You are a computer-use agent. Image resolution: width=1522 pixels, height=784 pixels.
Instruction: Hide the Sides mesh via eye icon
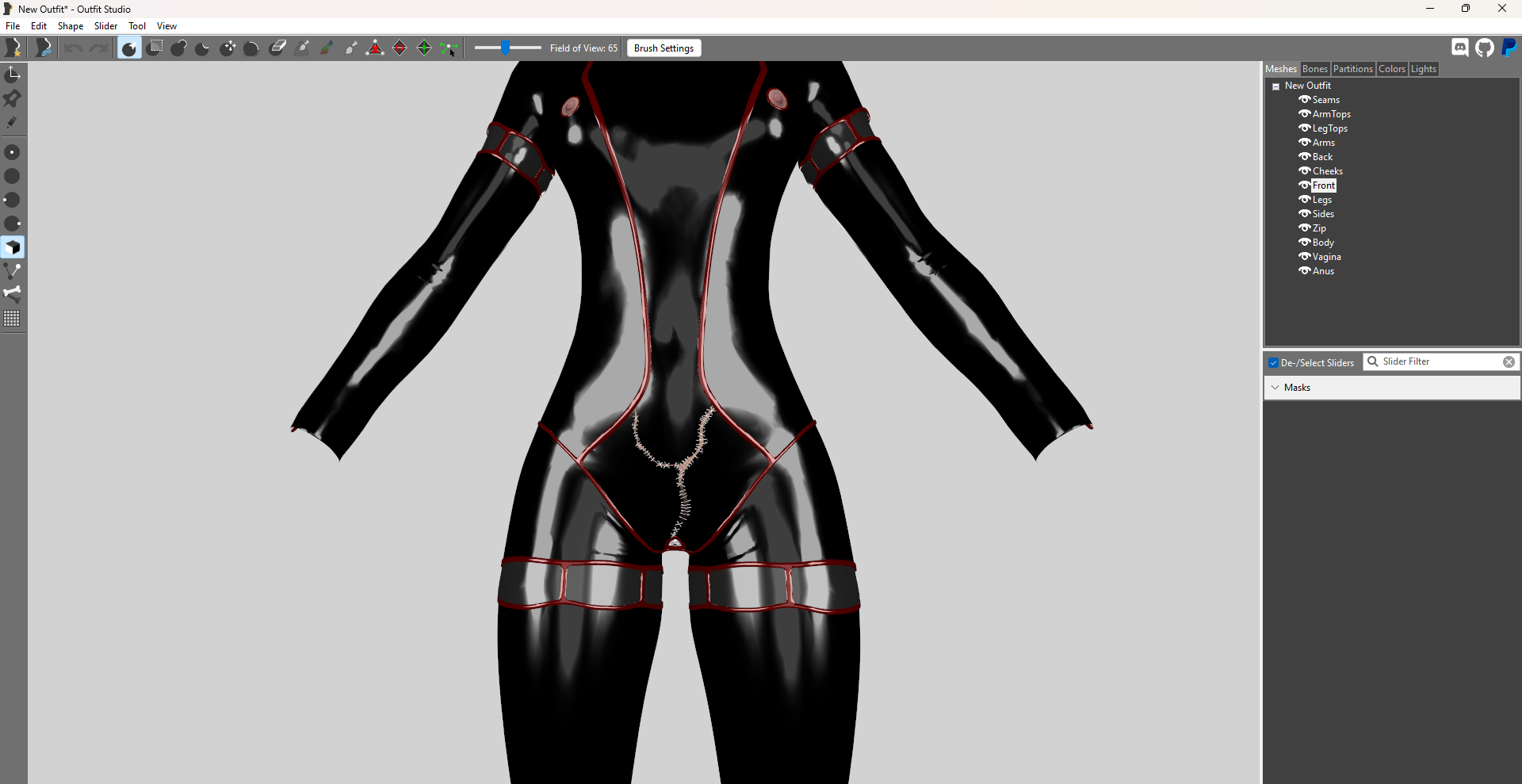[x=1304, y=213]
